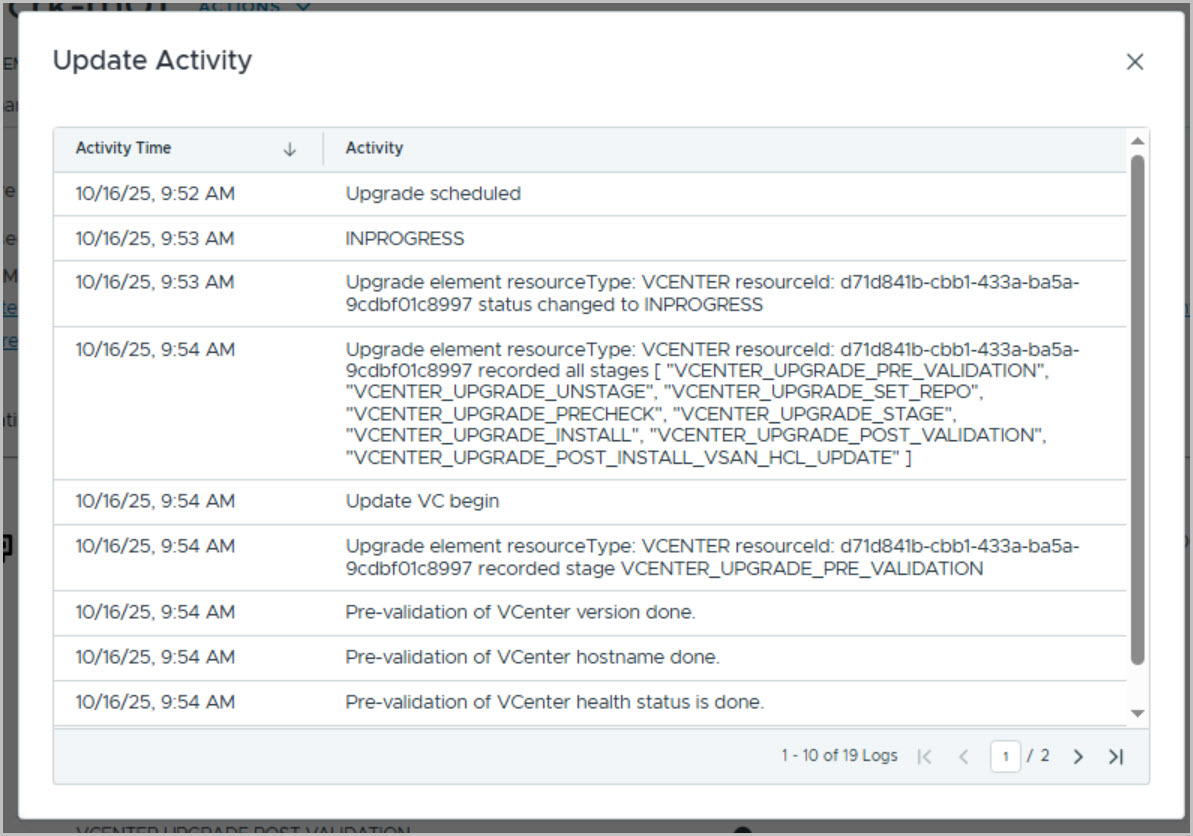Select "Pre-validation of VCenter health status" row
This screenshot has height=836, width=1193.
554,702
